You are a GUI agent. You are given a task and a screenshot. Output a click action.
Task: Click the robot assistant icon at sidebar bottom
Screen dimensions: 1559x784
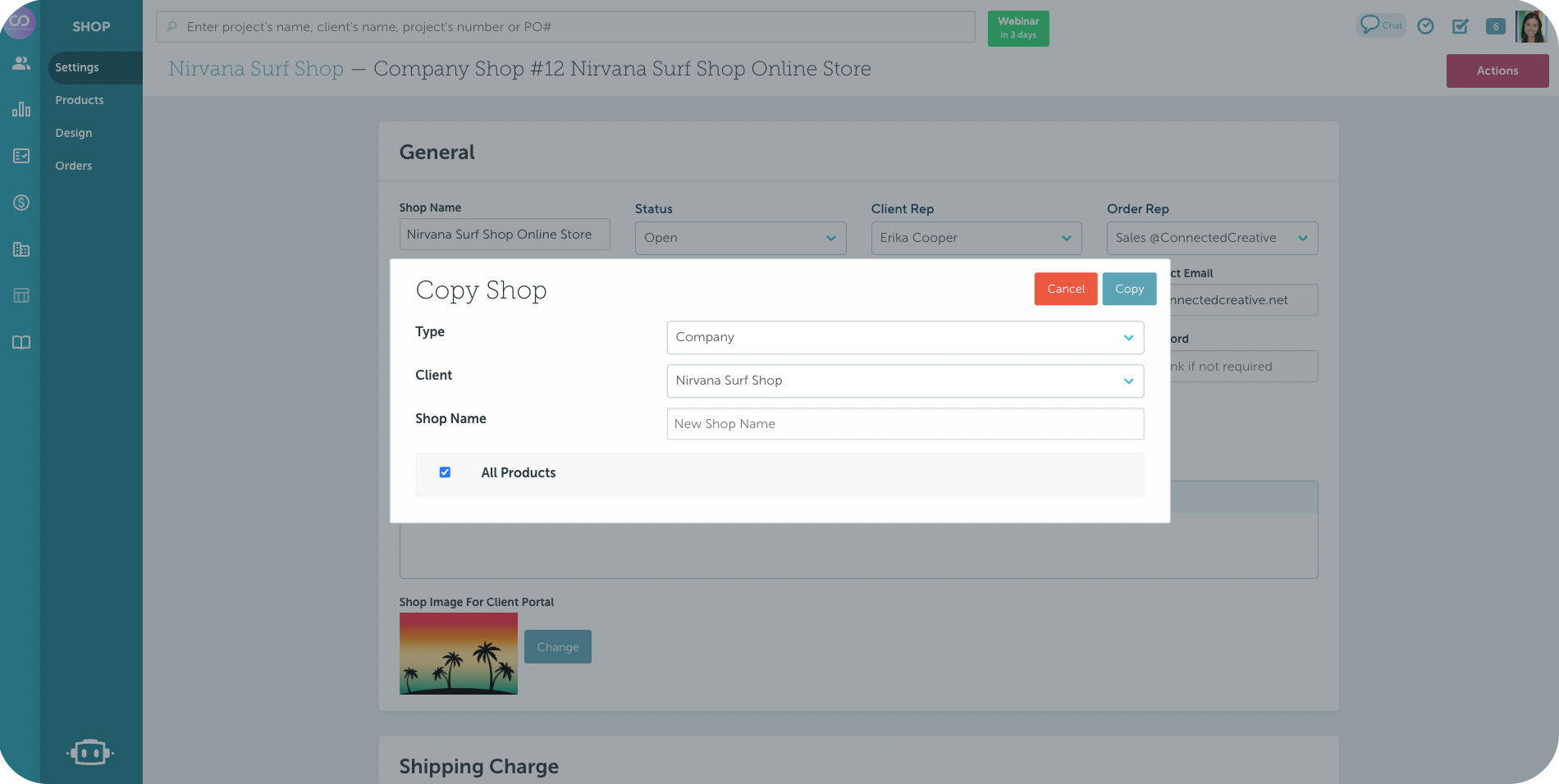(90, 752)
